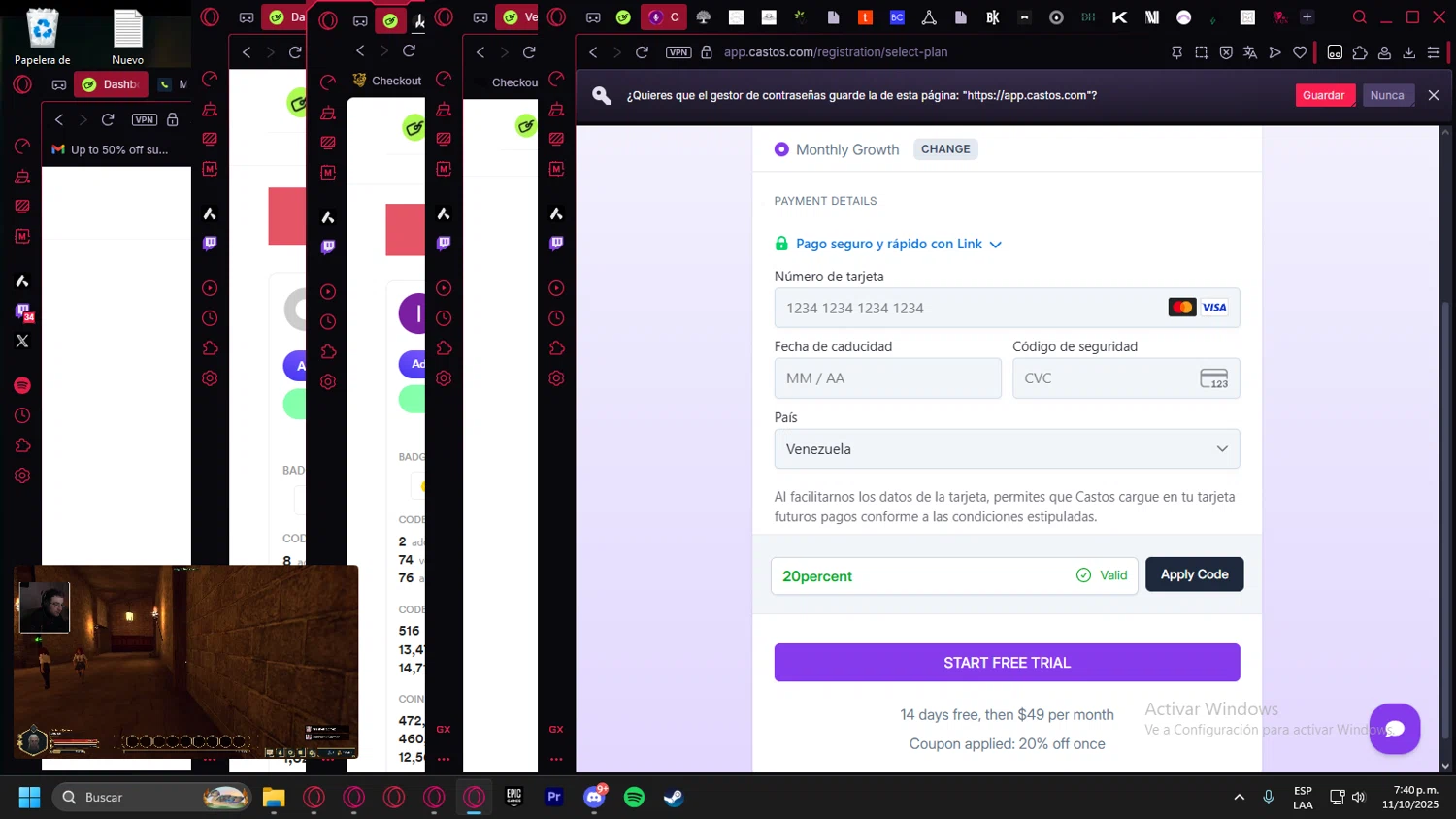This screenshot has height=819, width=1456.
Task: Open the downloads icon in castos toolbar
Action: click(1409, 52)
